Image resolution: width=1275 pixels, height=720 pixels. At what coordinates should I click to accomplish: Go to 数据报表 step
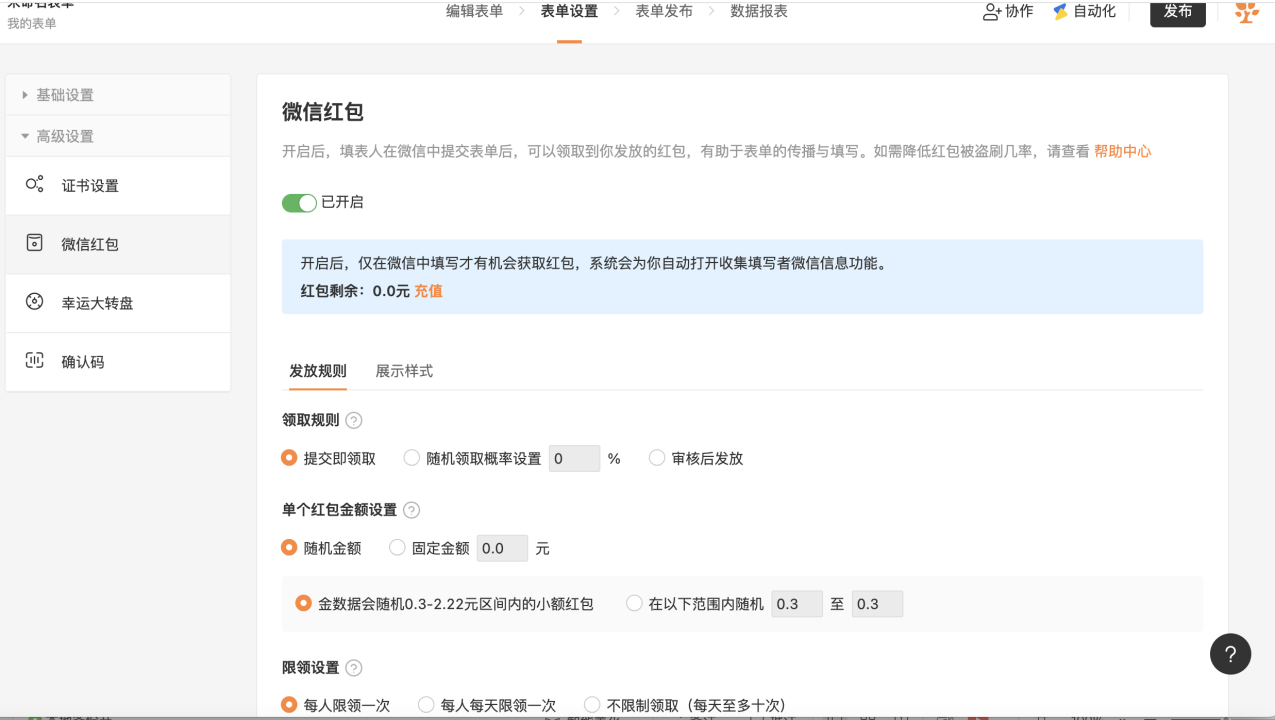coord(759,12)
